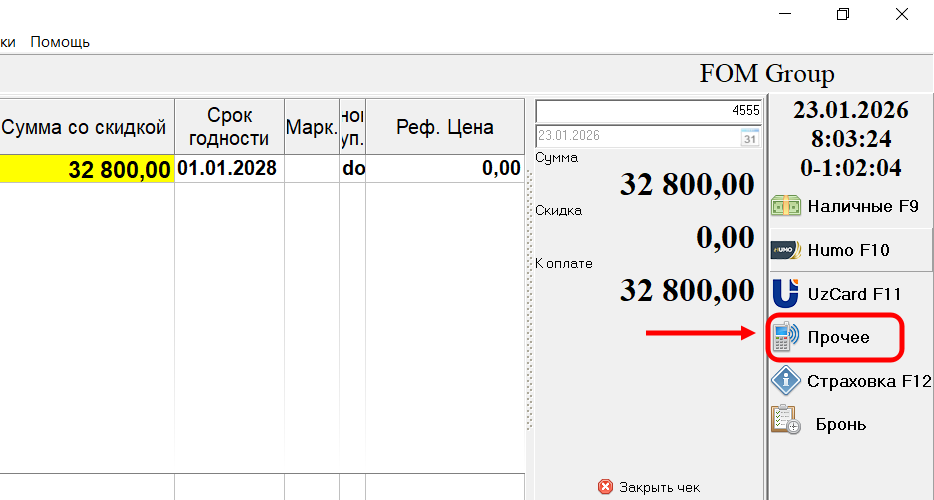Screen dimensions: 934x500
Task: Click the Срок годности column header
Action: (x=229, y=127)
